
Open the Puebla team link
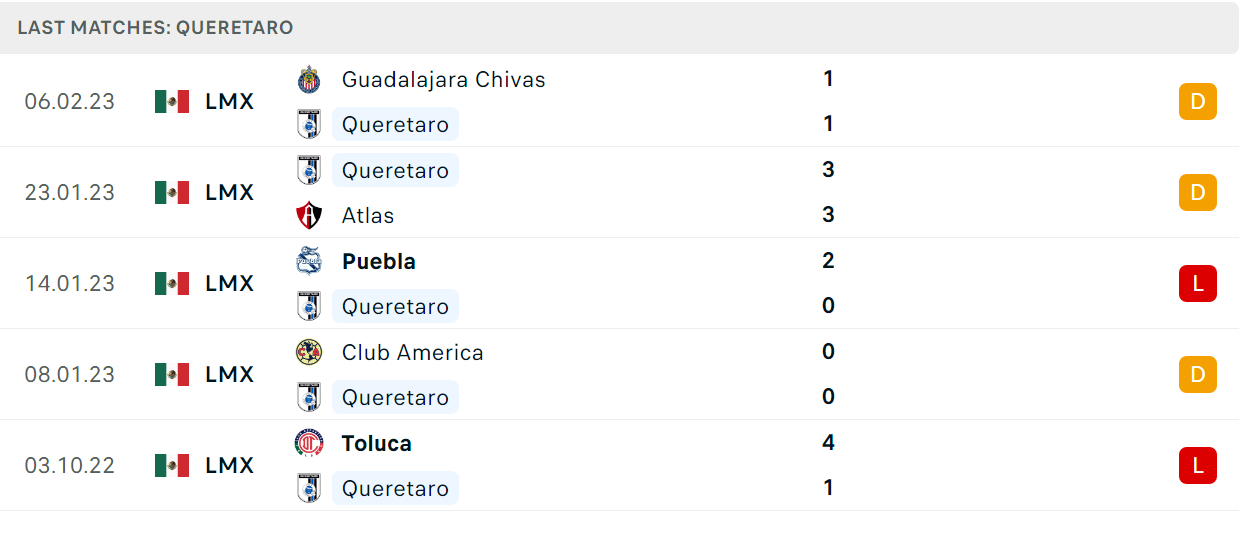pos(379,261)
